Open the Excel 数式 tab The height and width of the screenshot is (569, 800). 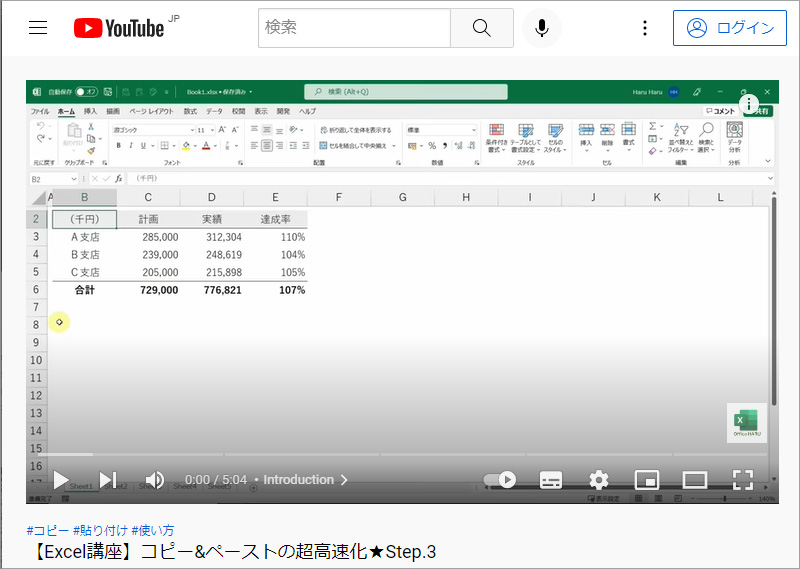(190, 111)
